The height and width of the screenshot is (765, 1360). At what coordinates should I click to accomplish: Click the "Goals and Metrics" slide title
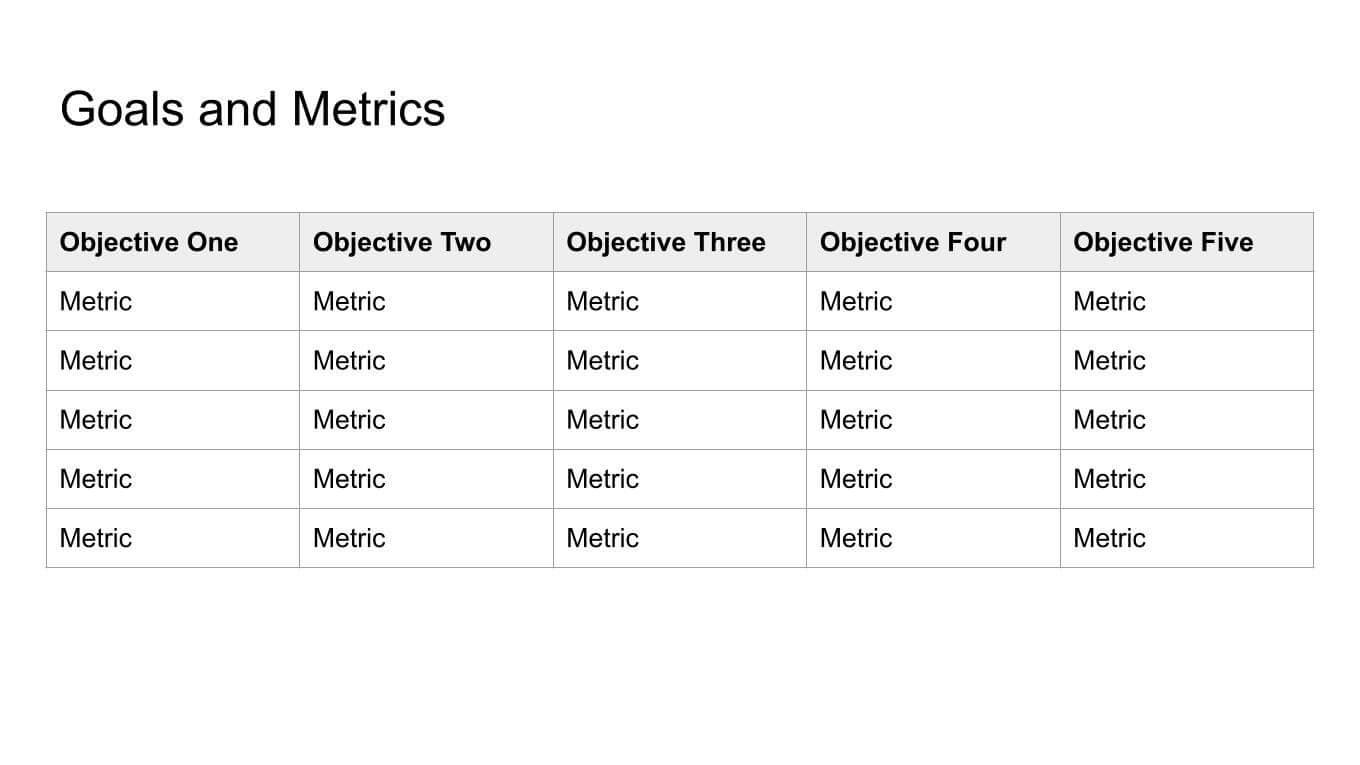click(252, 109)
